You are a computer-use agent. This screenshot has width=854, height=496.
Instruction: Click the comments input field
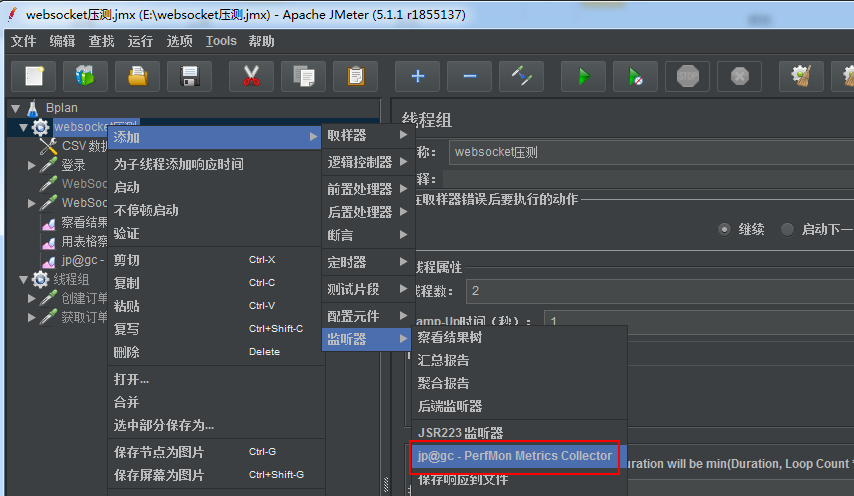pos(648,179)
